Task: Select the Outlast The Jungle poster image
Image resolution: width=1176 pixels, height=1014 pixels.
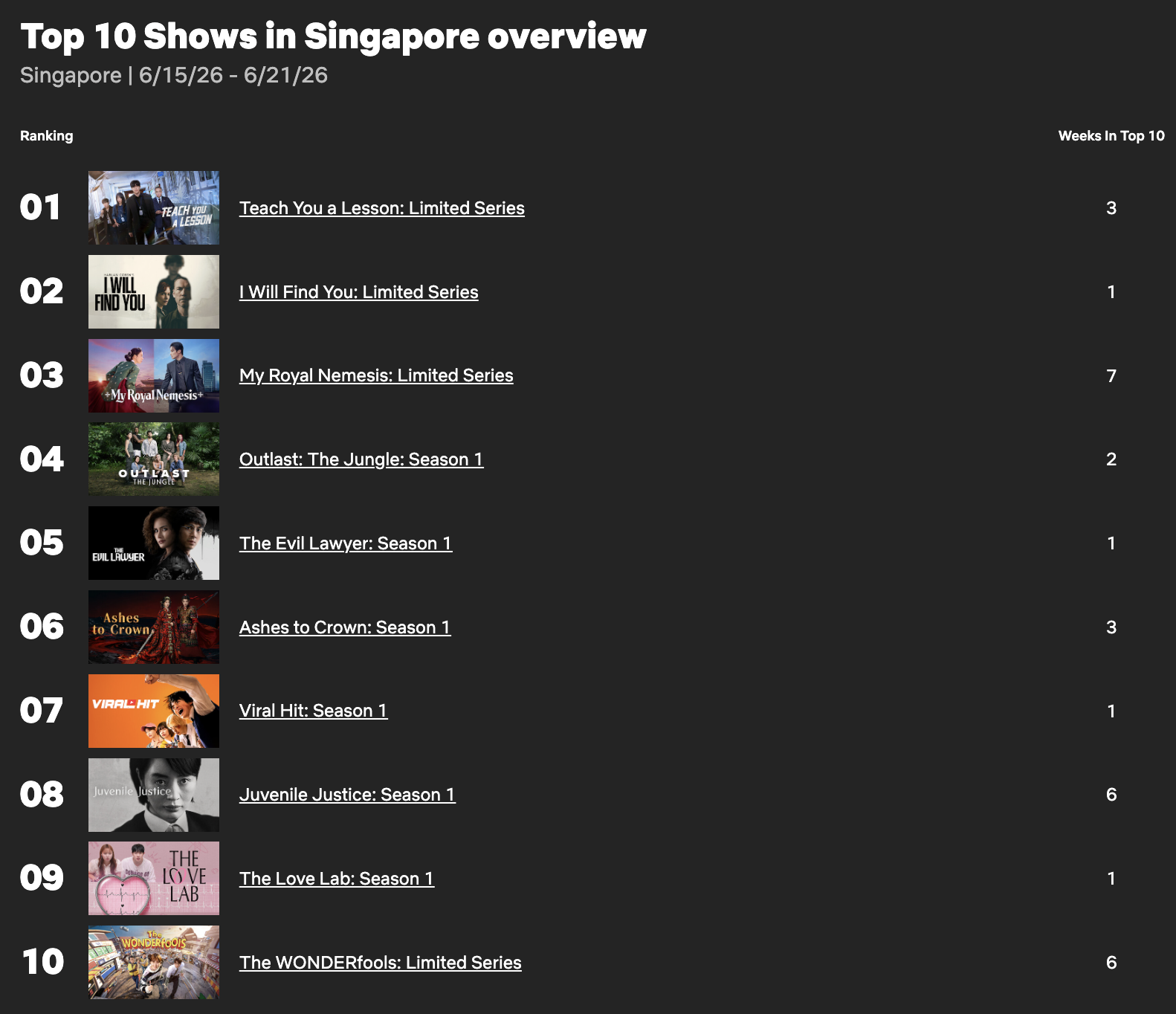Action: coord(154,459)
